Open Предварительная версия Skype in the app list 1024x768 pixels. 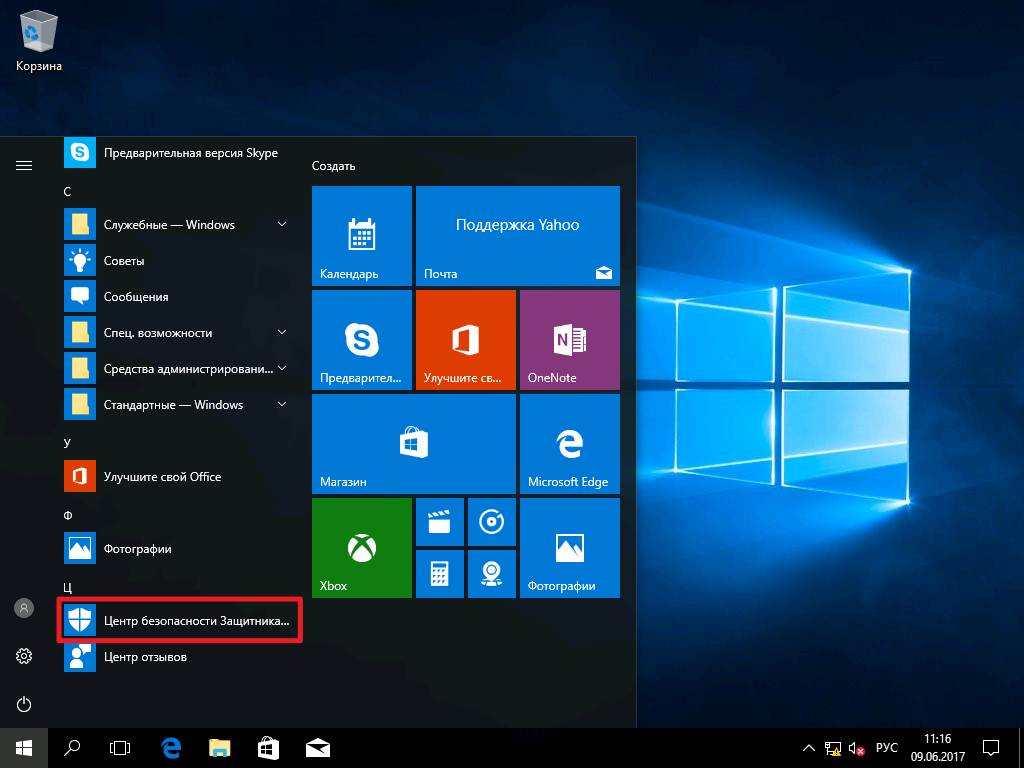[178, 153]
